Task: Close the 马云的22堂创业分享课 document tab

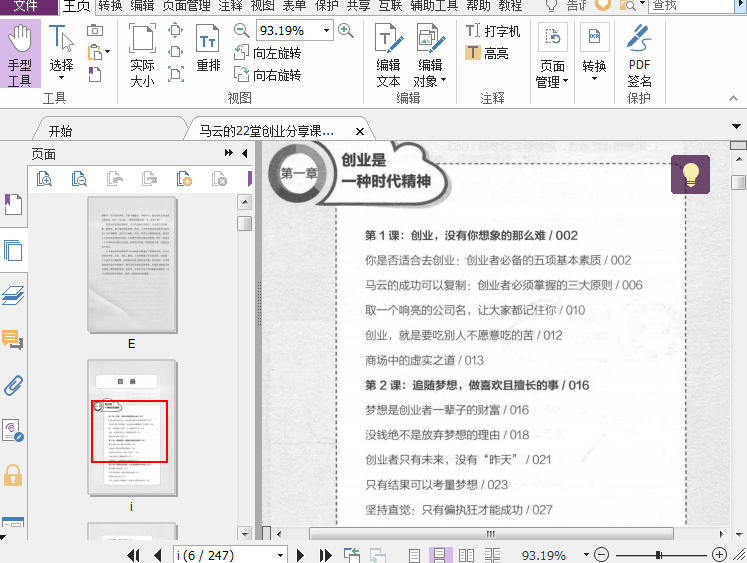Action: pyautogui.click(x=360, y=131)
